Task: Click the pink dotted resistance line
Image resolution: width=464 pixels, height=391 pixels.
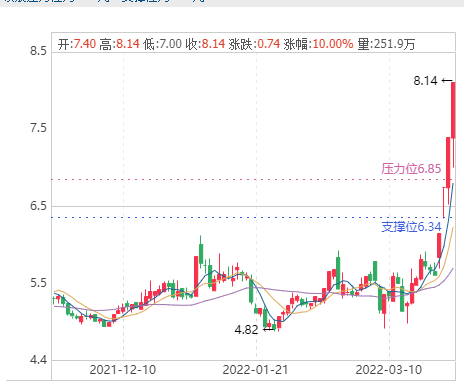Action: [253, 180]
